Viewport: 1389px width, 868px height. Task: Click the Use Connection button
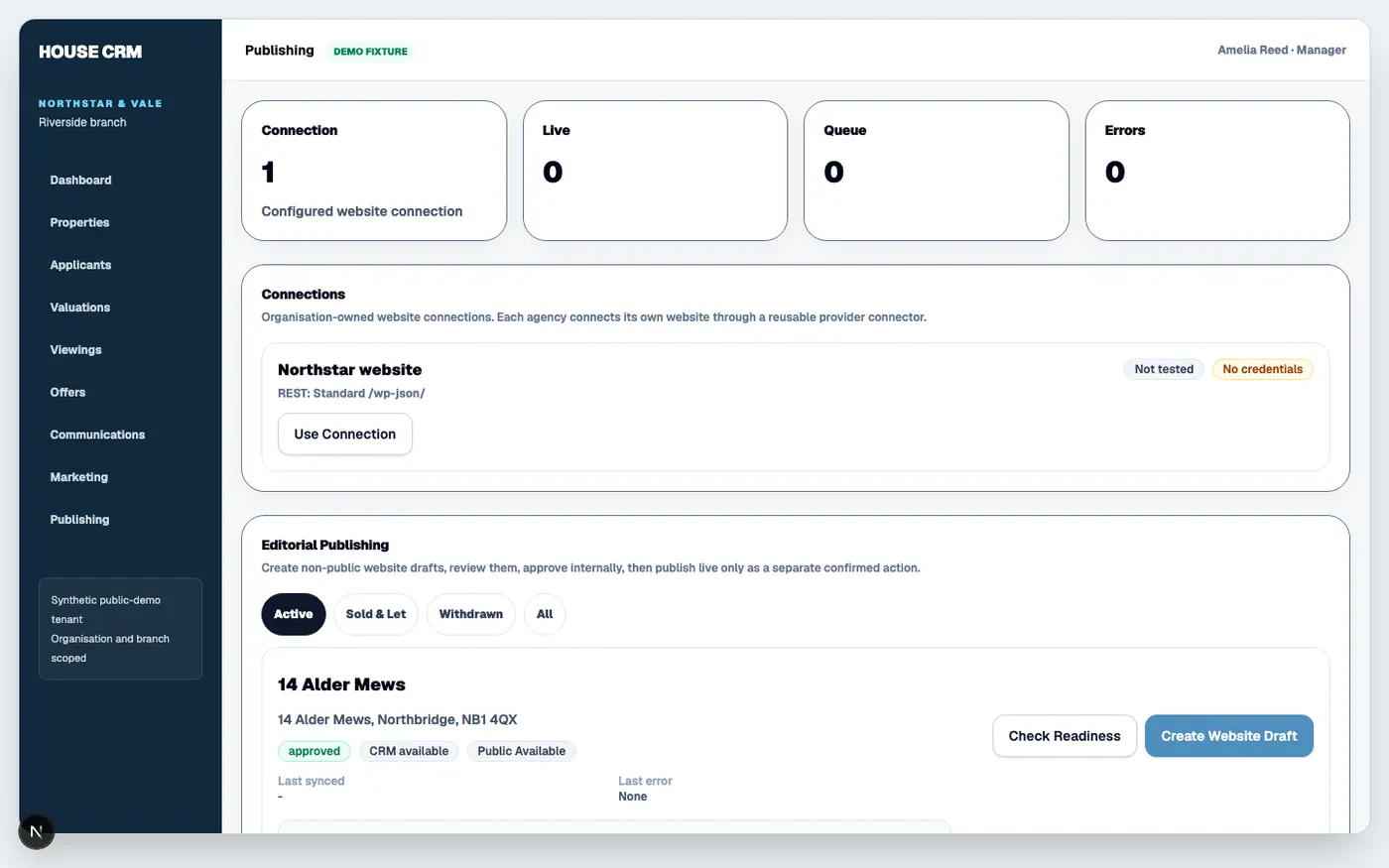click(x=345, y=434)
